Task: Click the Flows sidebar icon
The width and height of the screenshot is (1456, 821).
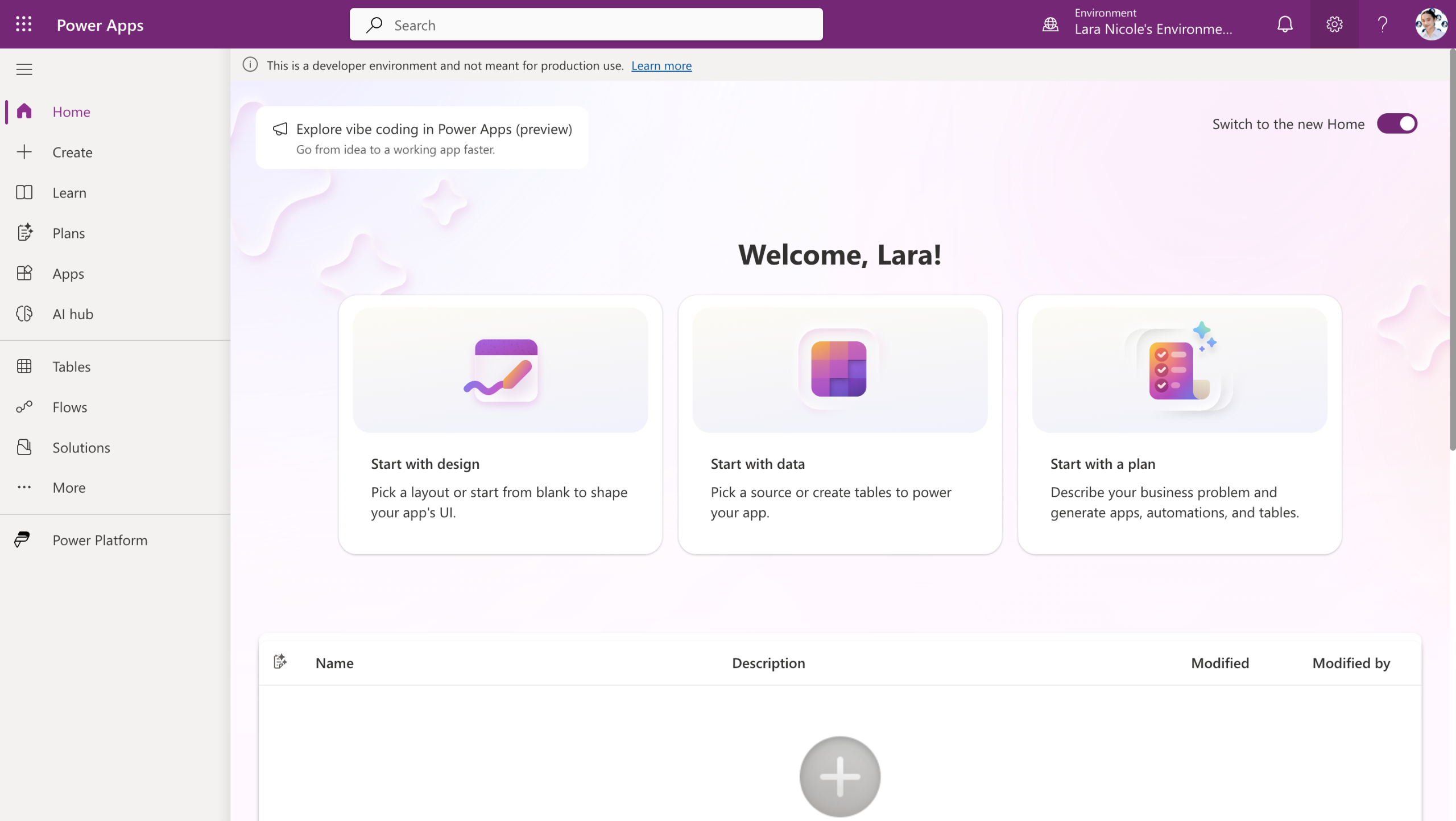Action: [x=24, y=407]
